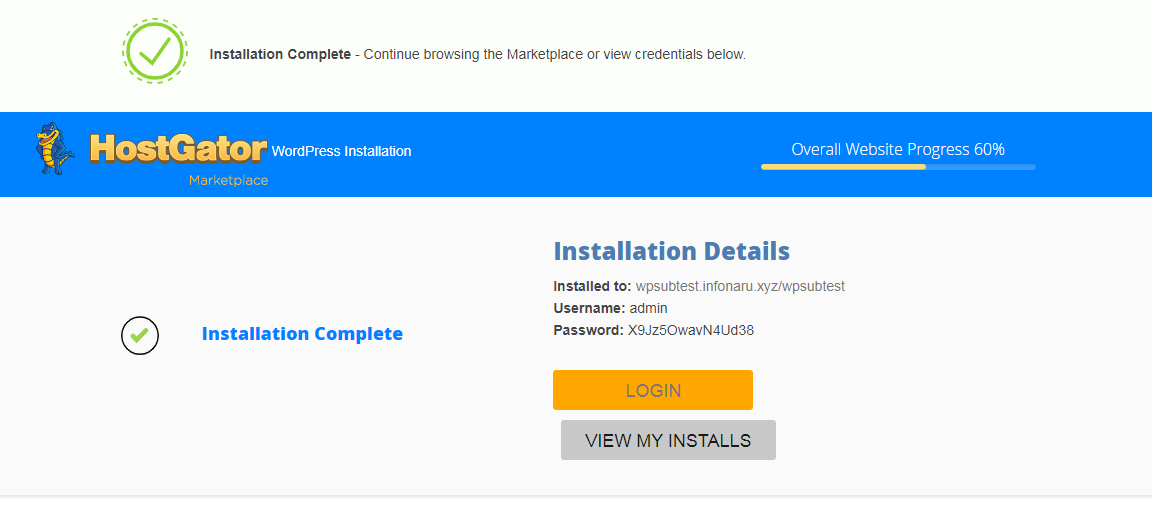The width and height of the screenshot is (1152, 531).
Task: Open VIEW MY INSTALLS
Action: tap(668, 440)
